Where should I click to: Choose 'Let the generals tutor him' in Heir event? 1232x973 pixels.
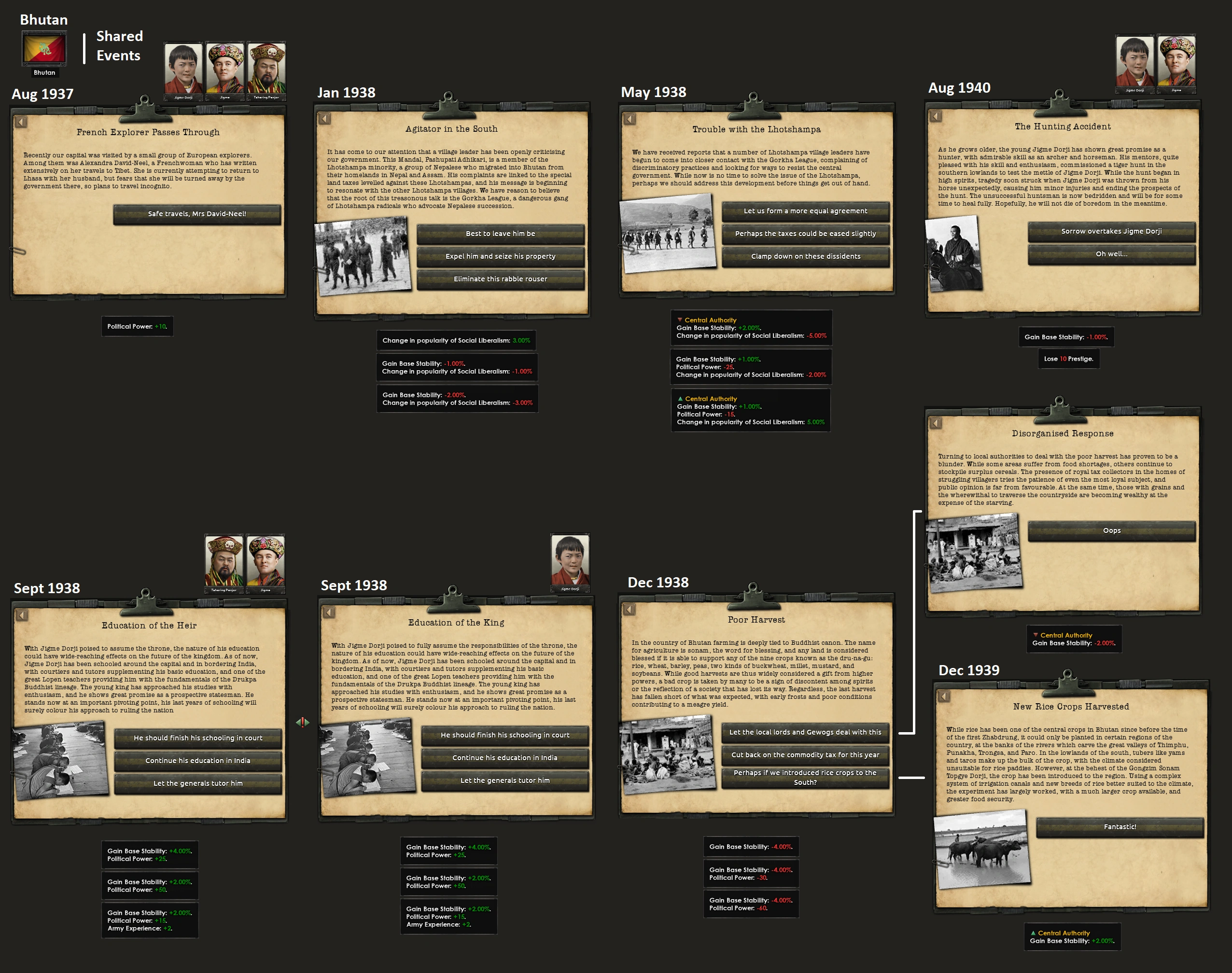[198, 784]
